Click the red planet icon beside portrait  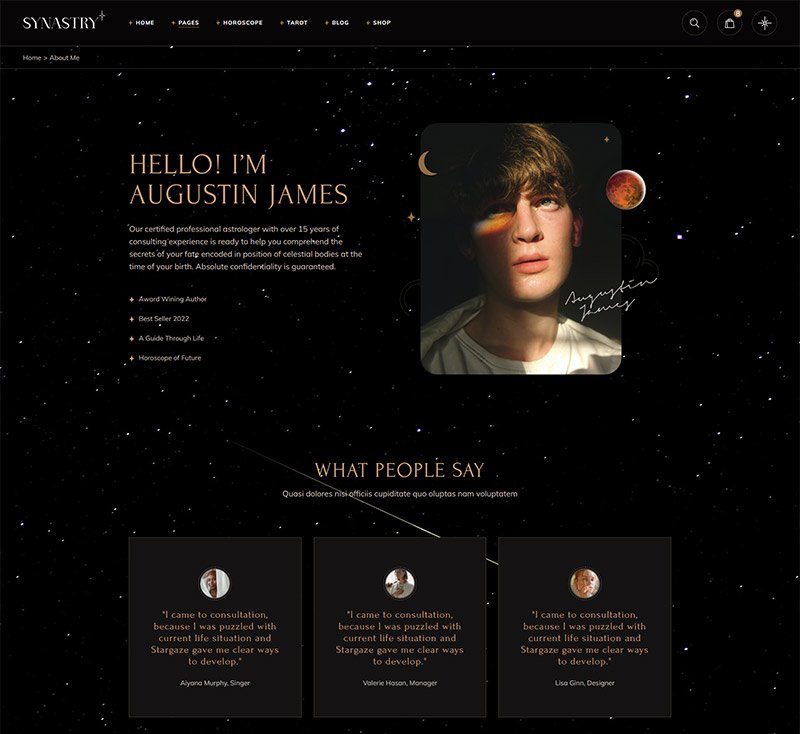coord(626,187)
